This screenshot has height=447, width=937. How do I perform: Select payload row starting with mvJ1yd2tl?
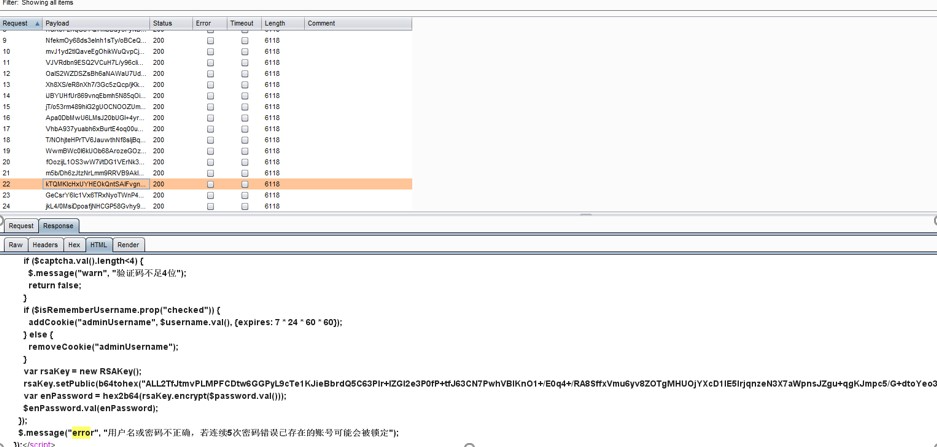[96, 51]
